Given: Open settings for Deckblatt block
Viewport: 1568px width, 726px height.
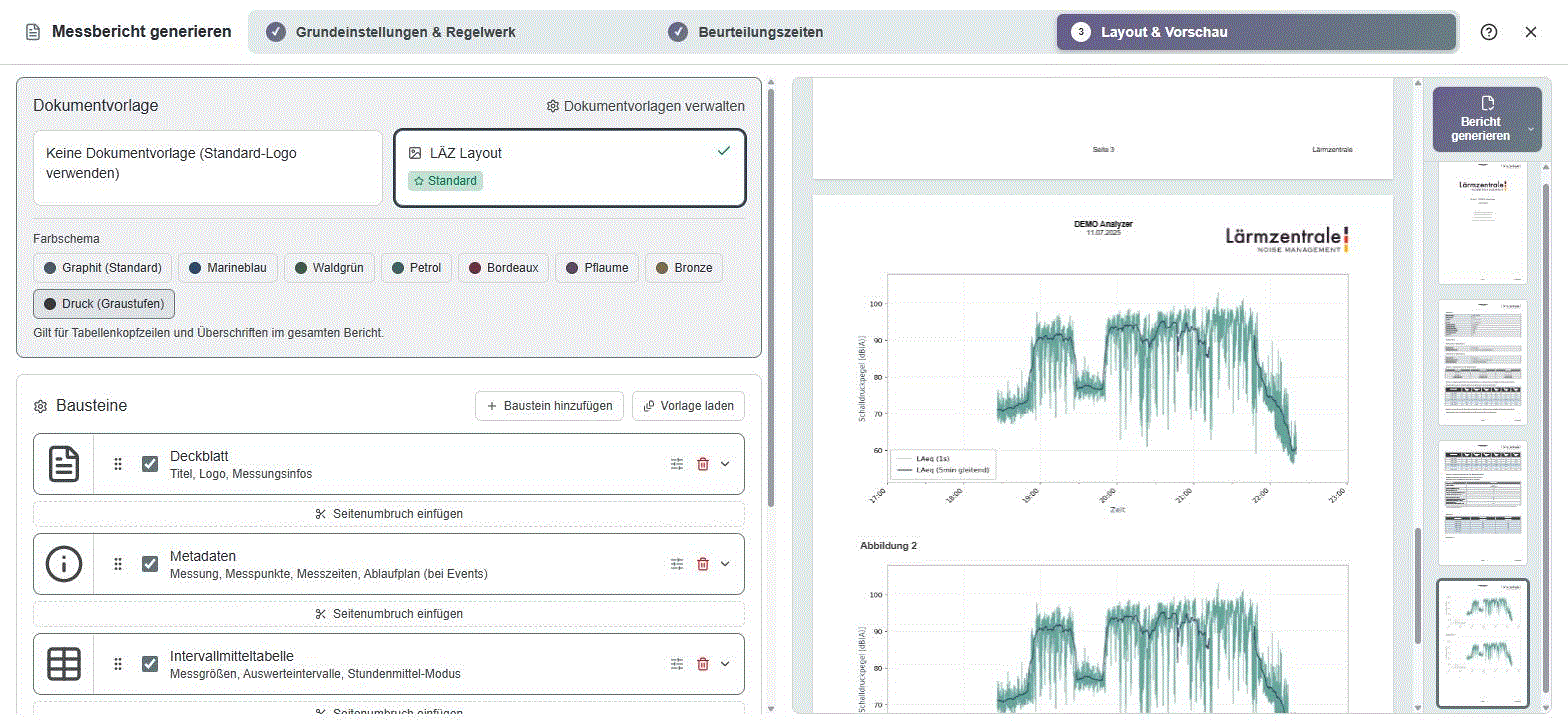Looking at the screenshot, I should tap(677, 464).
